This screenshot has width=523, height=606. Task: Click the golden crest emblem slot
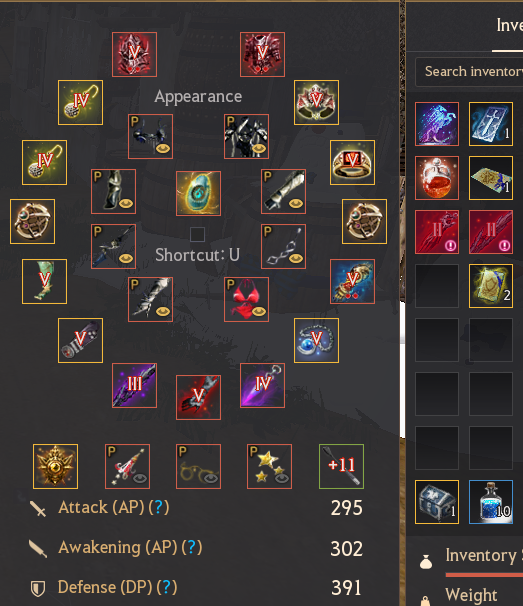55,466
